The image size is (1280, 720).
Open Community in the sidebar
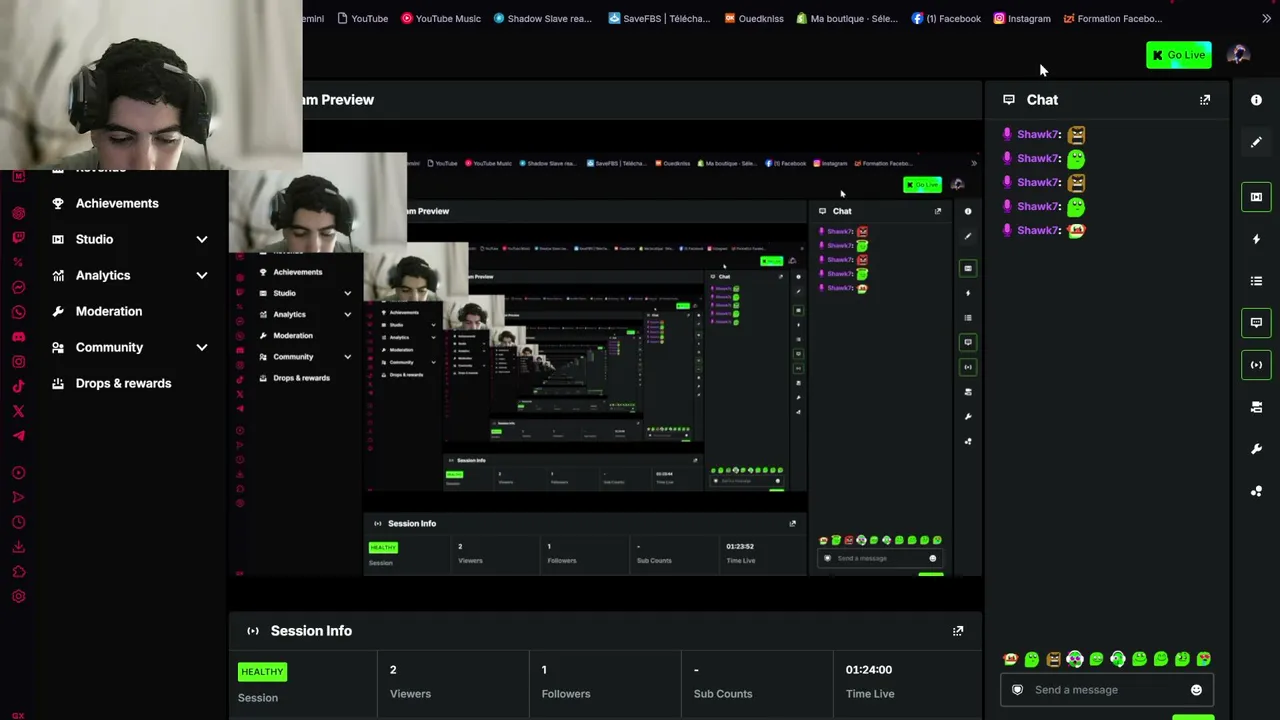coord(109,347)
